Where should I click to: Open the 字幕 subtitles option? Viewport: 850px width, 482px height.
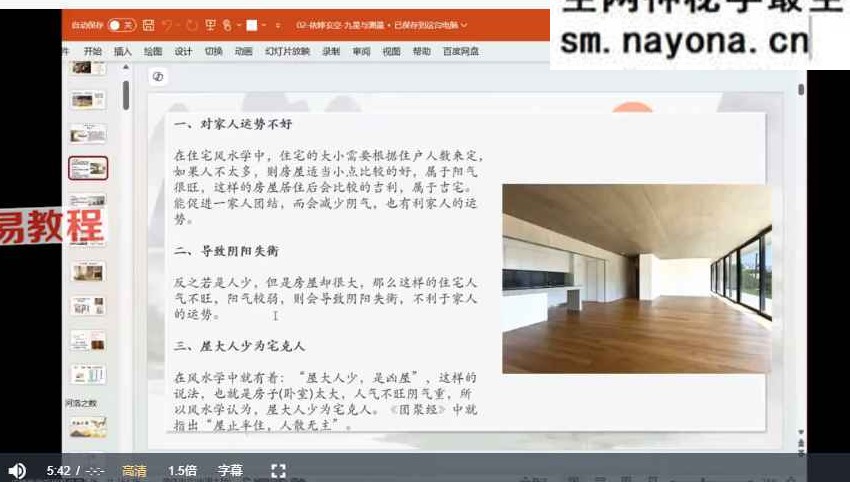pos(230,471)
